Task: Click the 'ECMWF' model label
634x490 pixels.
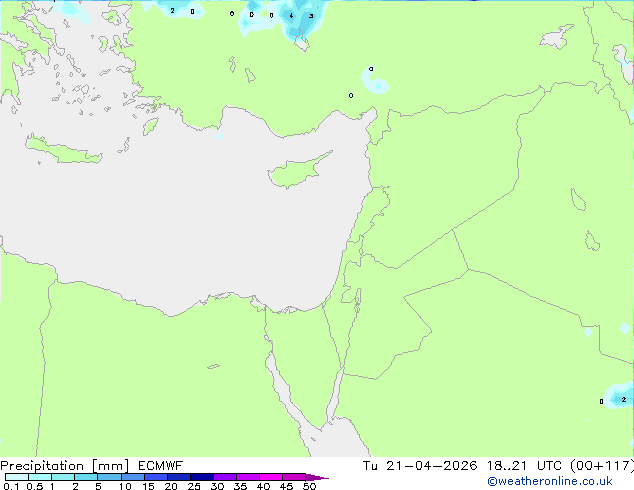Action: coord(161,466)
